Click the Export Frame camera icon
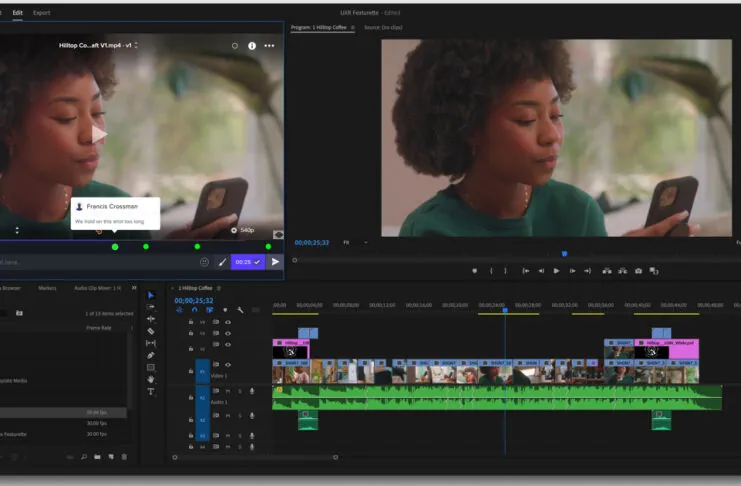Screen dimensions: 741x486 638,271
